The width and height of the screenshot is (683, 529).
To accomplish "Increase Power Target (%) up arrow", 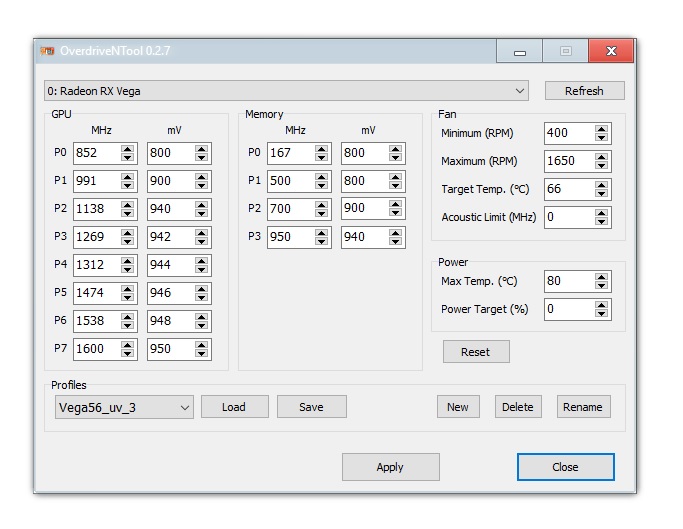I will pos(602,305).
